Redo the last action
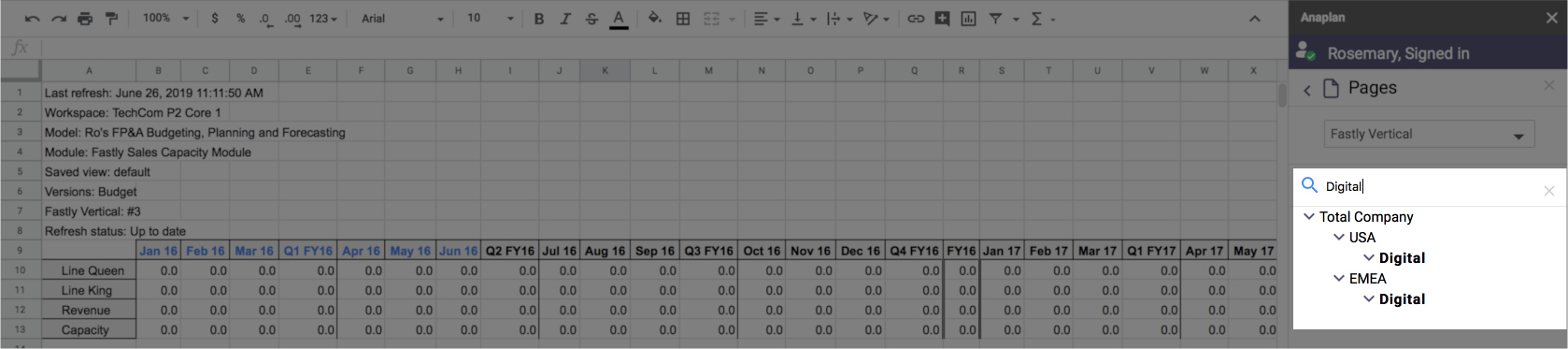The image size is (1568, 349). coord(59,19)
